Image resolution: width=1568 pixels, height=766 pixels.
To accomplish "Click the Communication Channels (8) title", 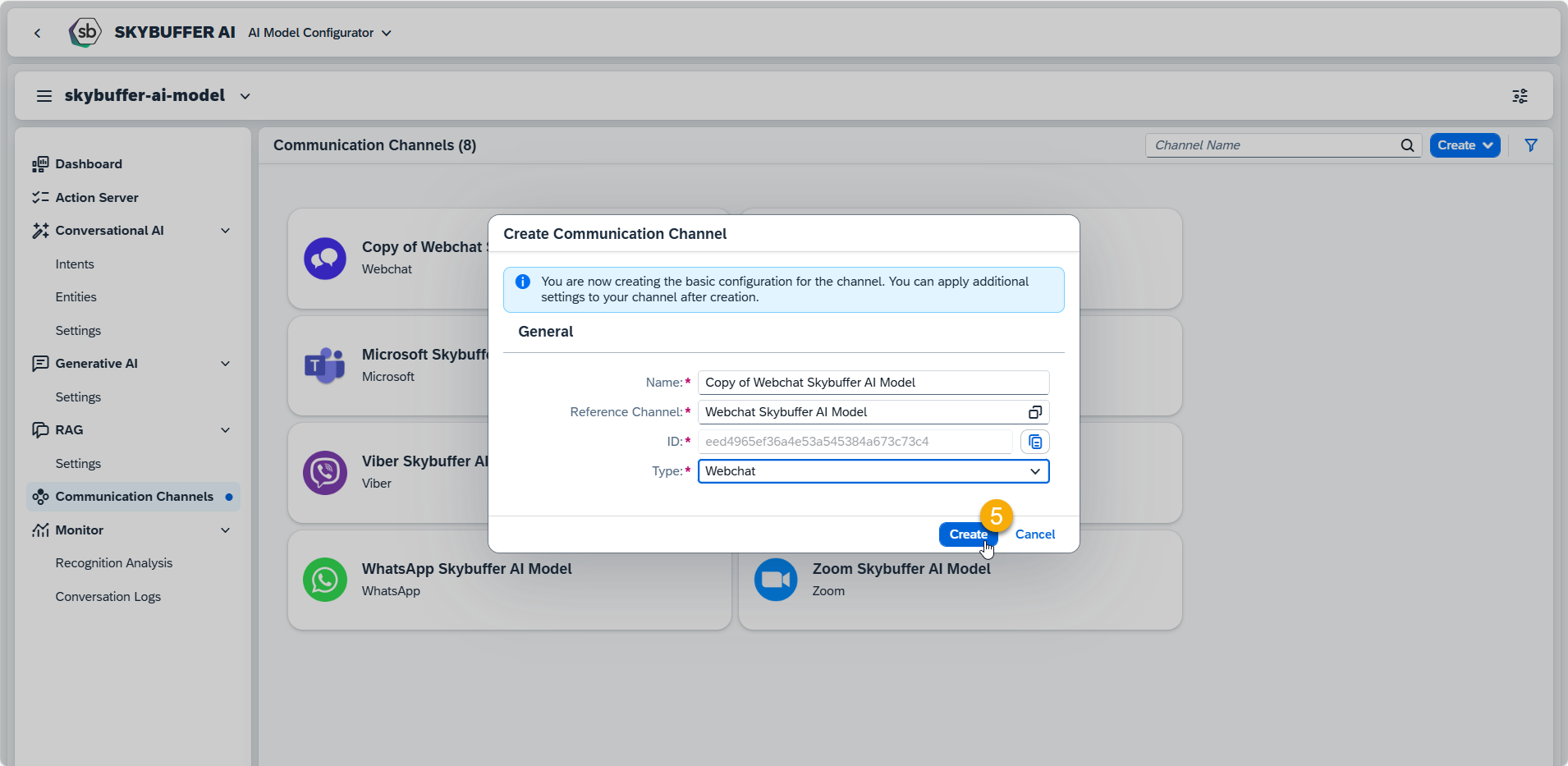I will [374, 145].
